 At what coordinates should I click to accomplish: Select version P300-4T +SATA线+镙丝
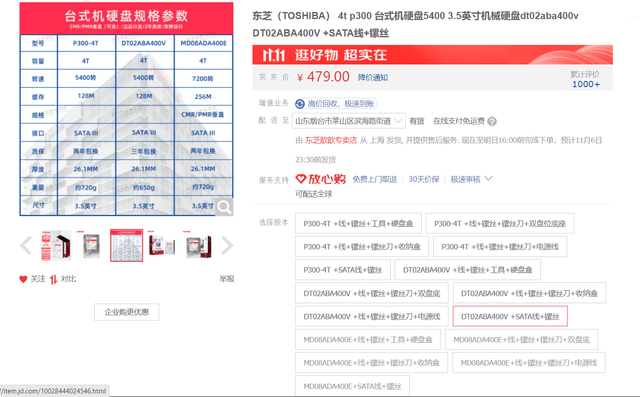tap(343, 270)
